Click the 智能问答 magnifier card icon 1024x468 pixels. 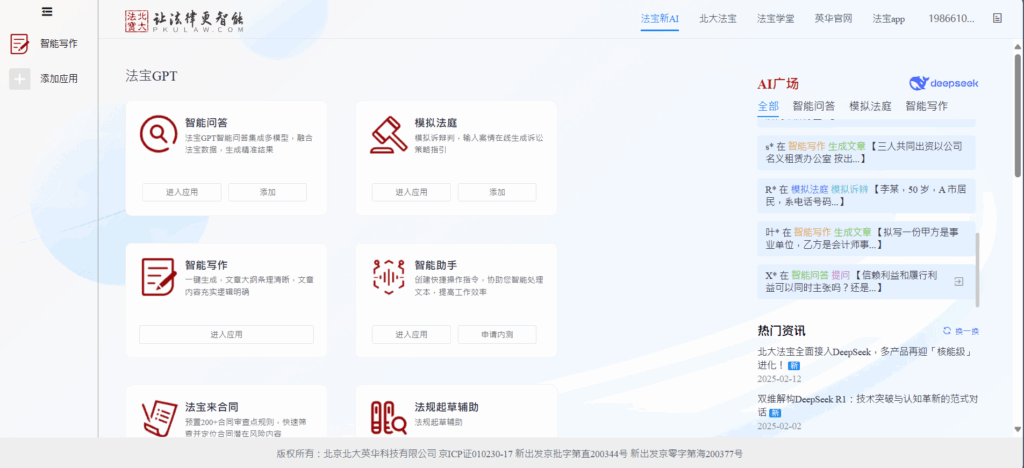[x=158, y=133]
